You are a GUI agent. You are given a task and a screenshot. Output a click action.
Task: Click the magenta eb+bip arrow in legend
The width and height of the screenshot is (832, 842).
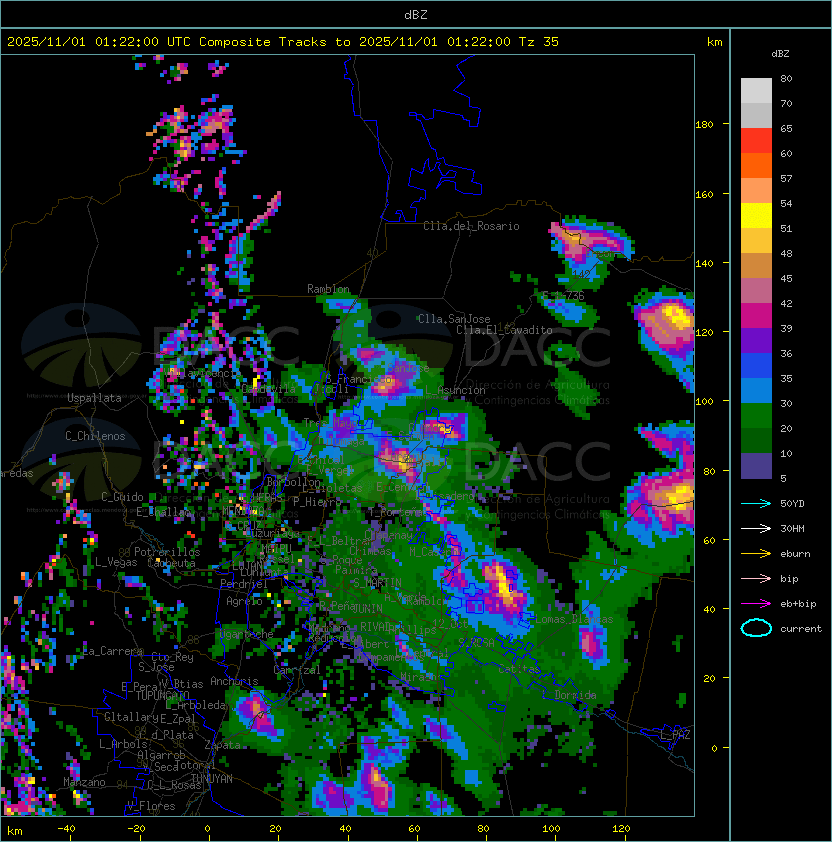click(756, 604)
